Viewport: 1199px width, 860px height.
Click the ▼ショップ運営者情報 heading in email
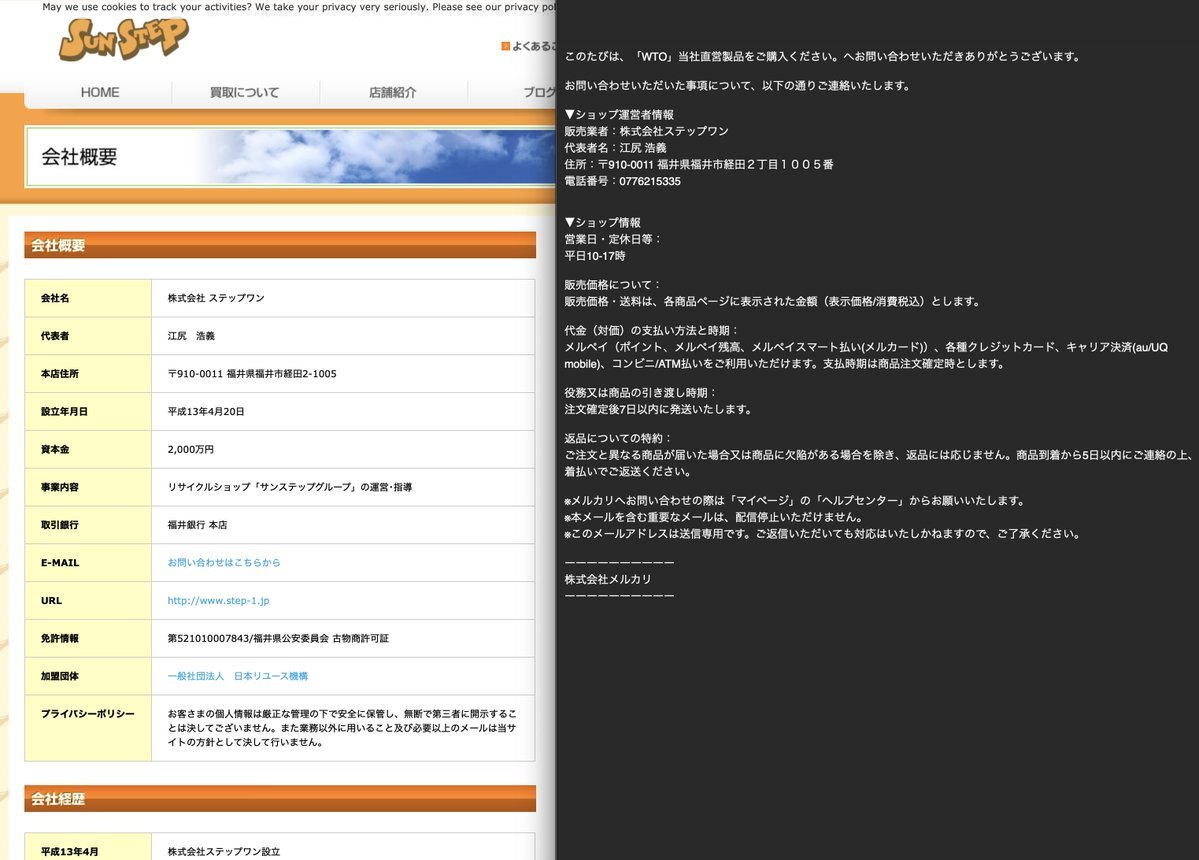[x=619, y=115]
